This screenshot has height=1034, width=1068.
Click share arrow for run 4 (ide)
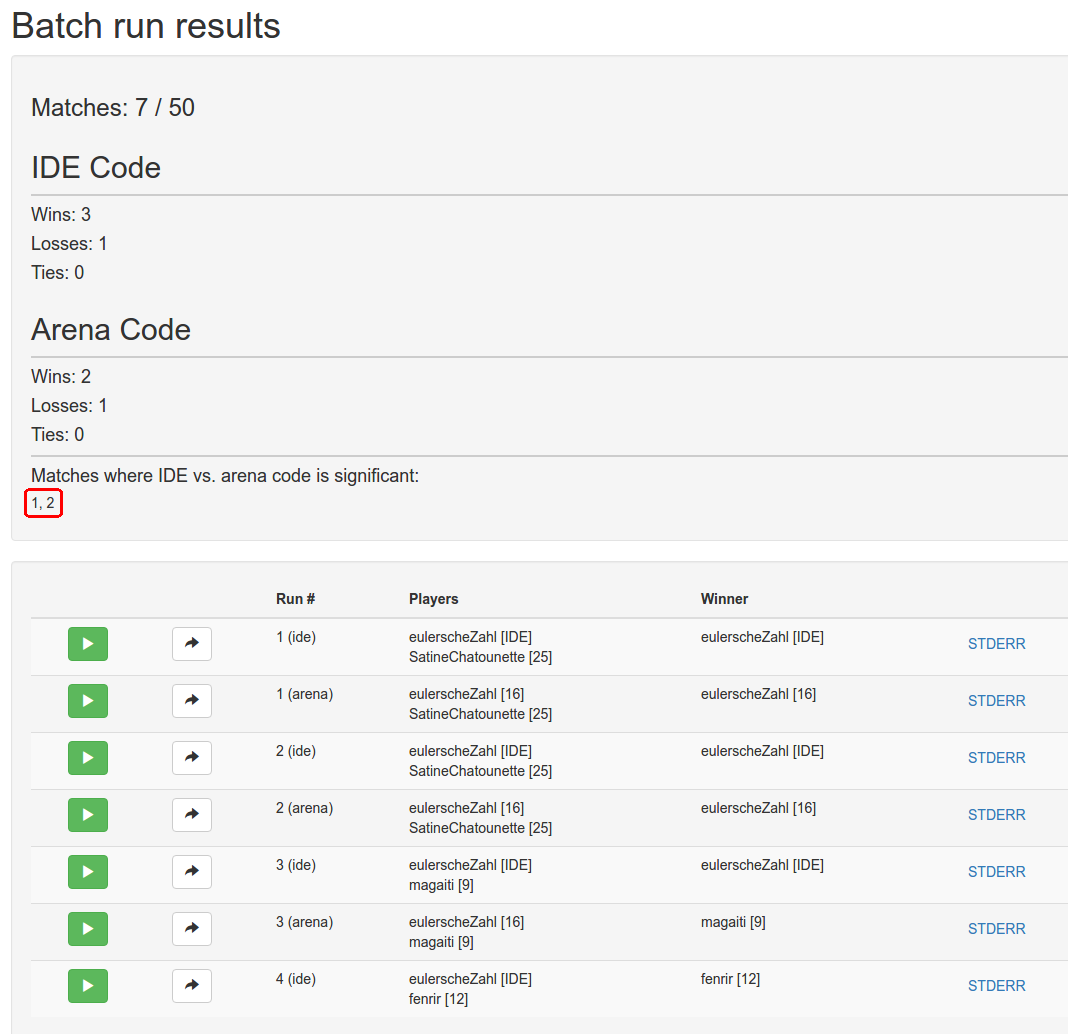pyautogui.click(x=192, y=986)
